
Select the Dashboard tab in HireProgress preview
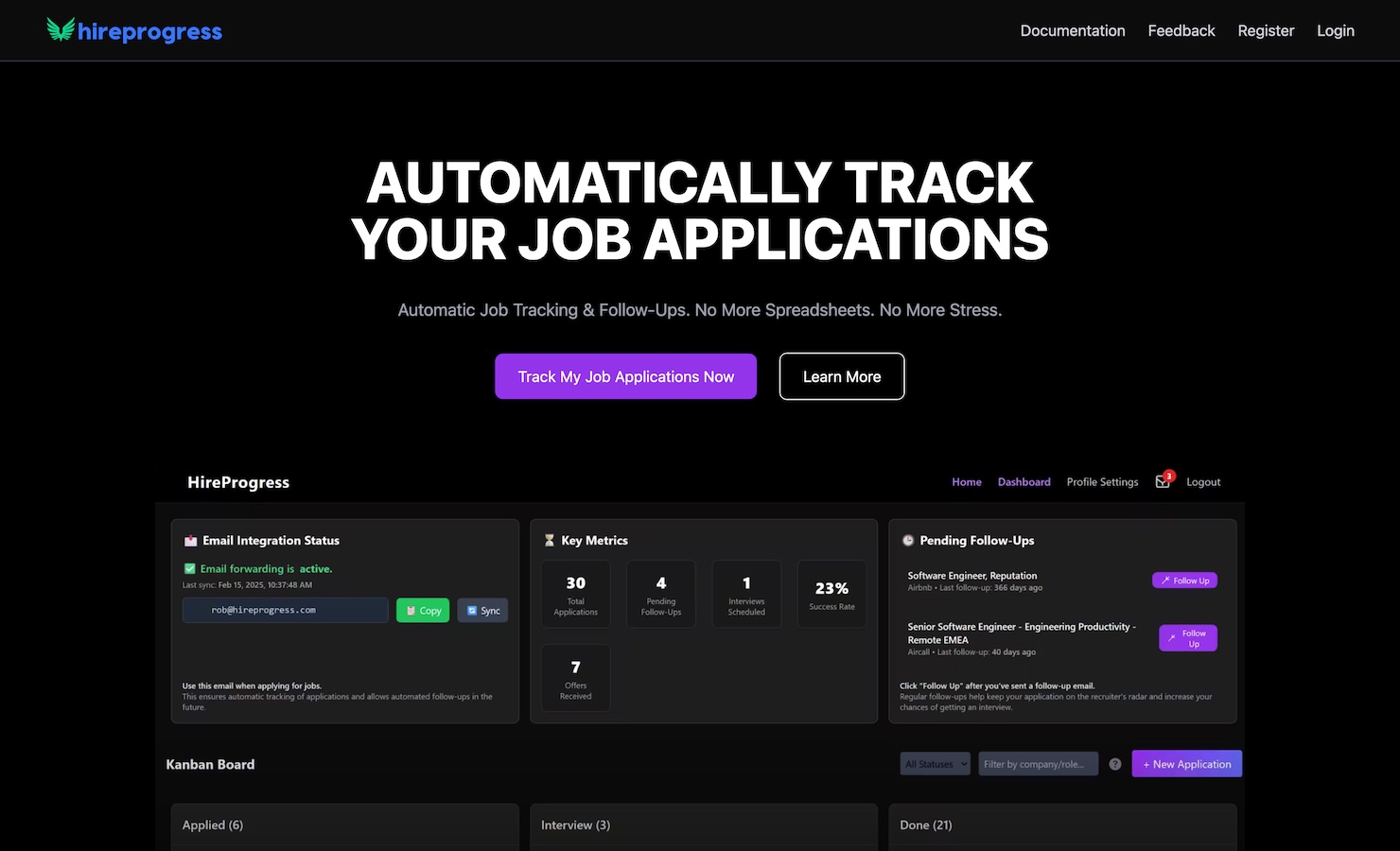pos(1024,482)
